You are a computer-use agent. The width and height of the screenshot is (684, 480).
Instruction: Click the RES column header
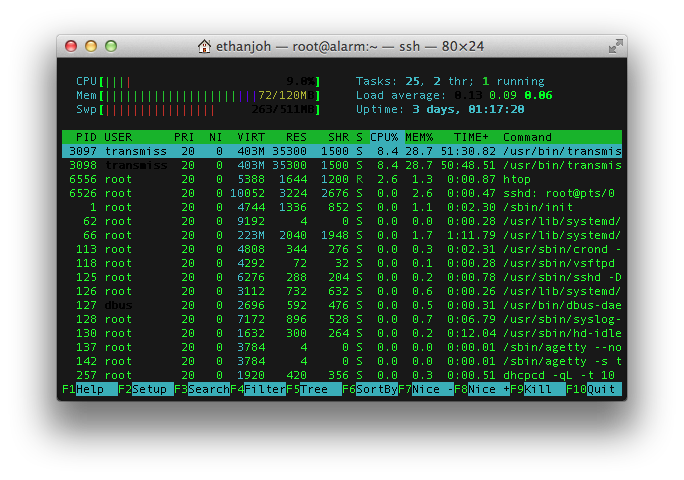(296, 137)
